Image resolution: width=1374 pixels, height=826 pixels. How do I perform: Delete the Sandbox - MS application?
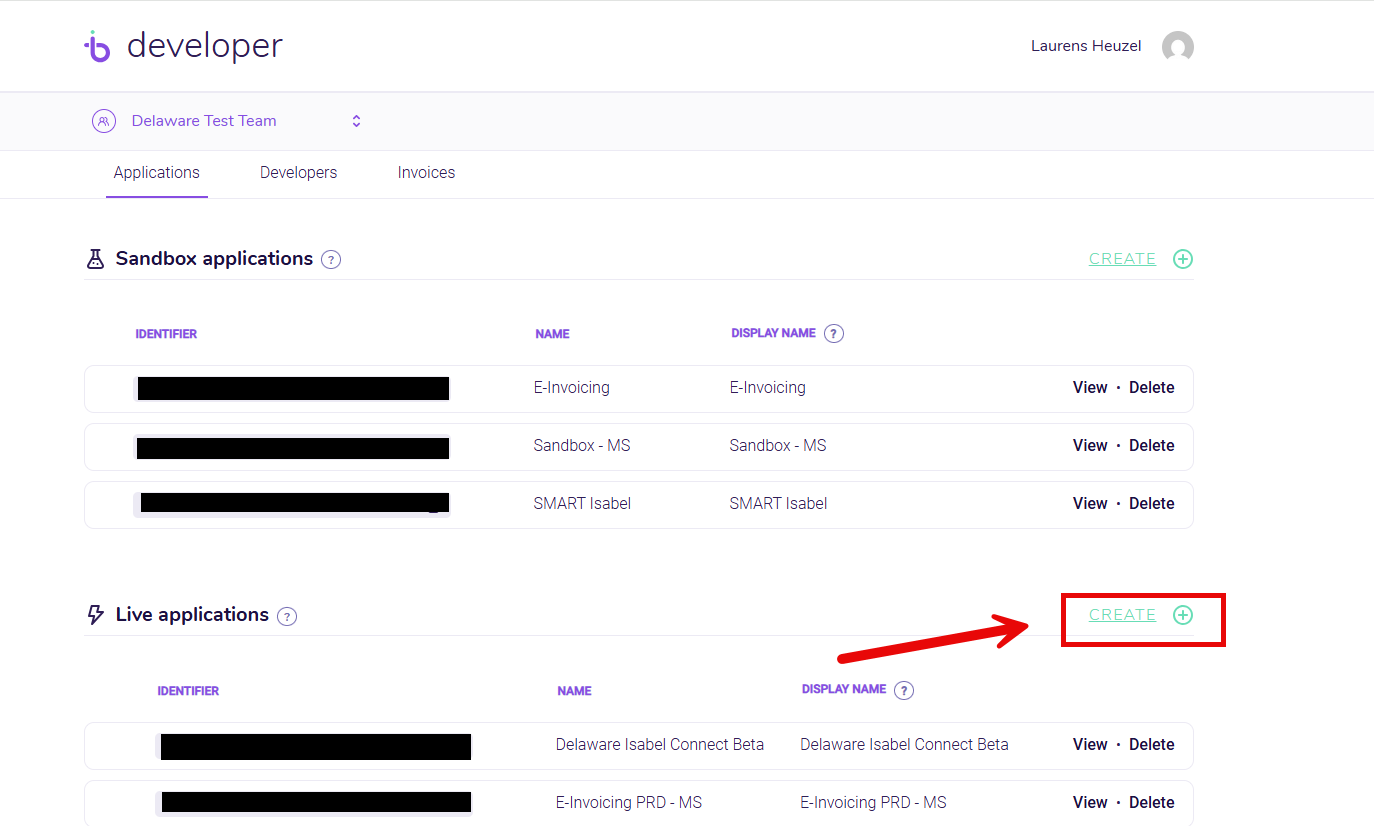(1152, 446)
